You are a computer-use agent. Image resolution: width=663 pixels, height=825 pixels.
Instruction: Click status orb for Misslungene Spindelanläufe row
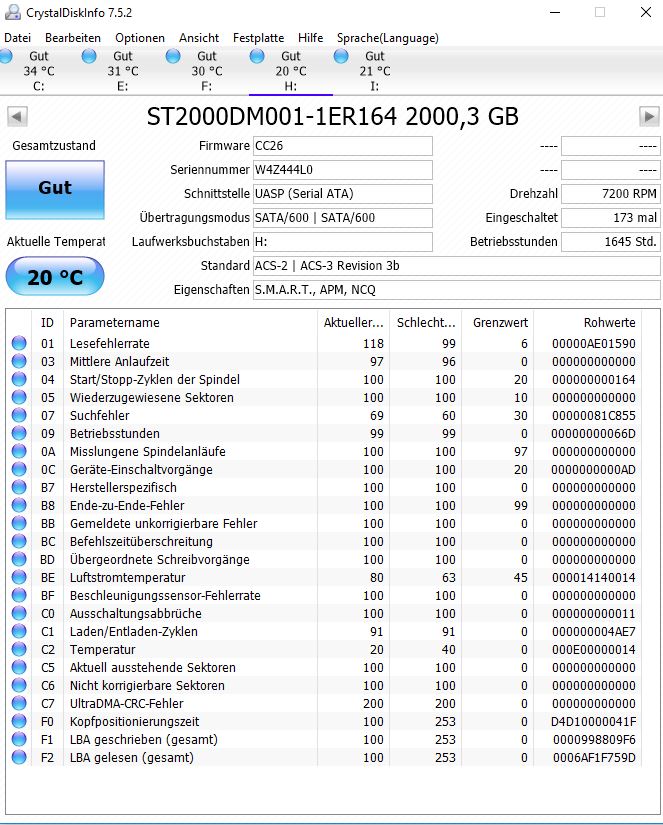point(19,451)
